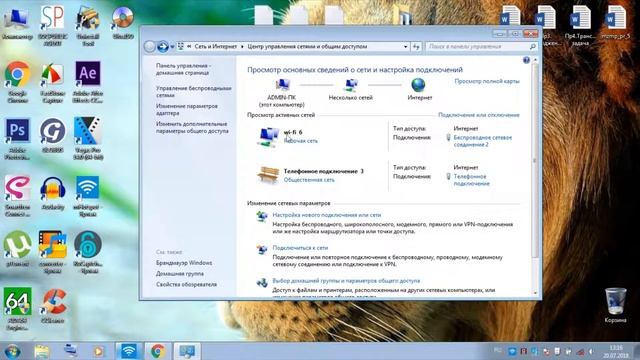
Task: Click the forward navigation arrow button
Action: tap(162, 47)
